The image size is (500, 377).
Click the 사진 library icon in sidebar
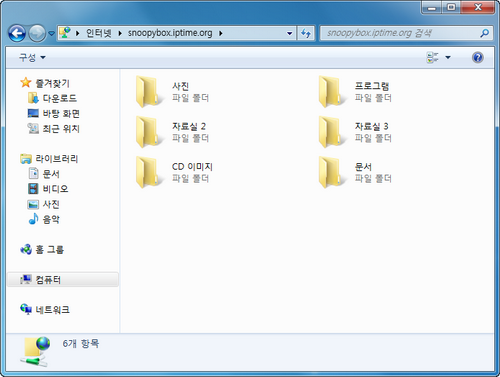[33, 204]
